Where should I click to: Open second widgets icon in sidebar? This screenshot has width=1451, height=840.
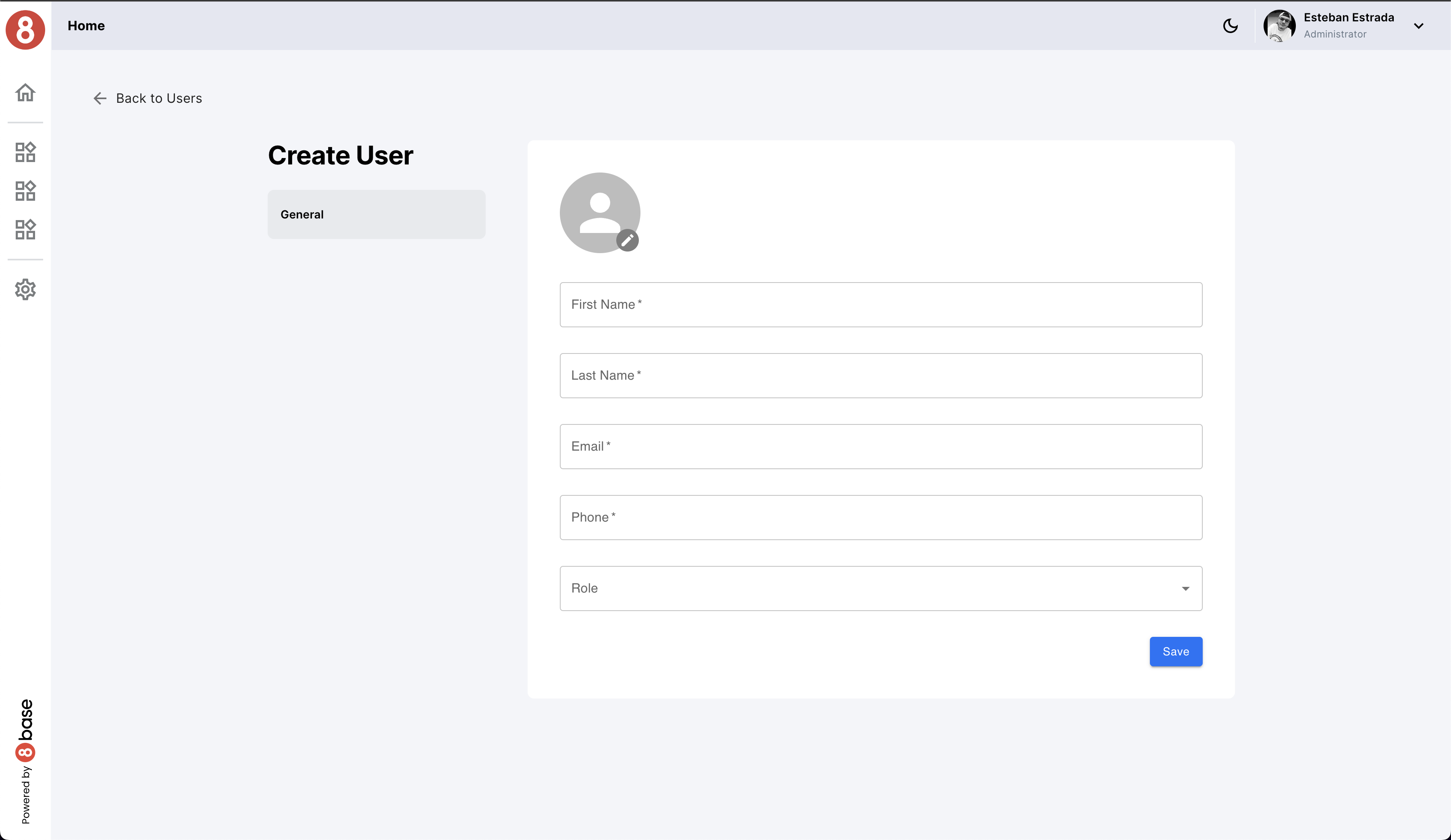click(25, 191)
